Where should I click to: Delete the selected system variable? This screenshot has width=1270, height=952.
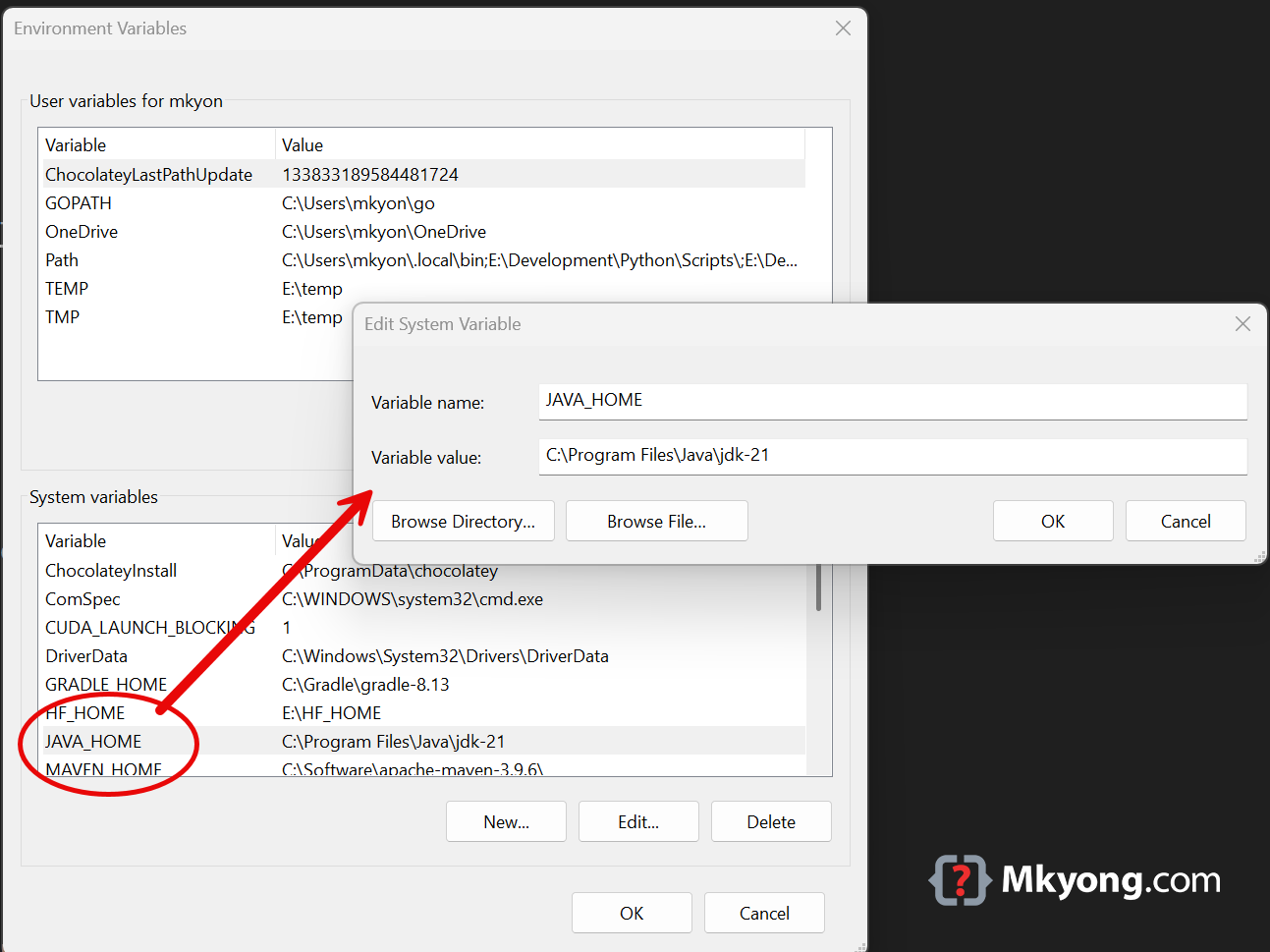pyautogui.click(x=771, y=821)
